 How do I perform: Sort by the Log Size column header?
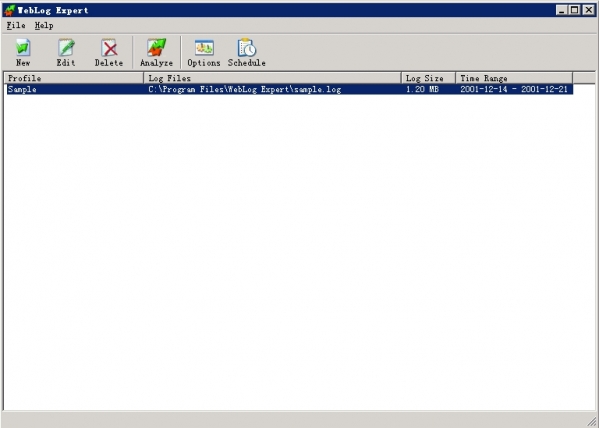428,78
